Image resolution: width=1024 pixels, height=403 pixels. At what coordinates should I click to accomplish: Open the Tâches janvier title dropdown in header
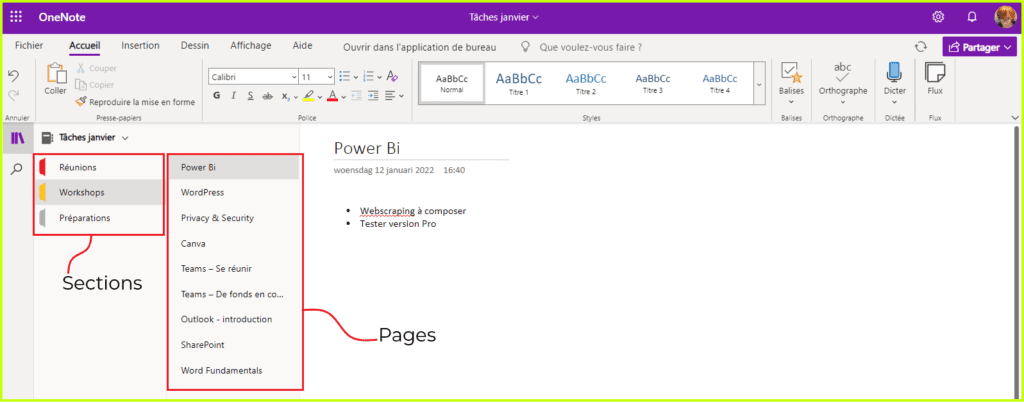504,17
